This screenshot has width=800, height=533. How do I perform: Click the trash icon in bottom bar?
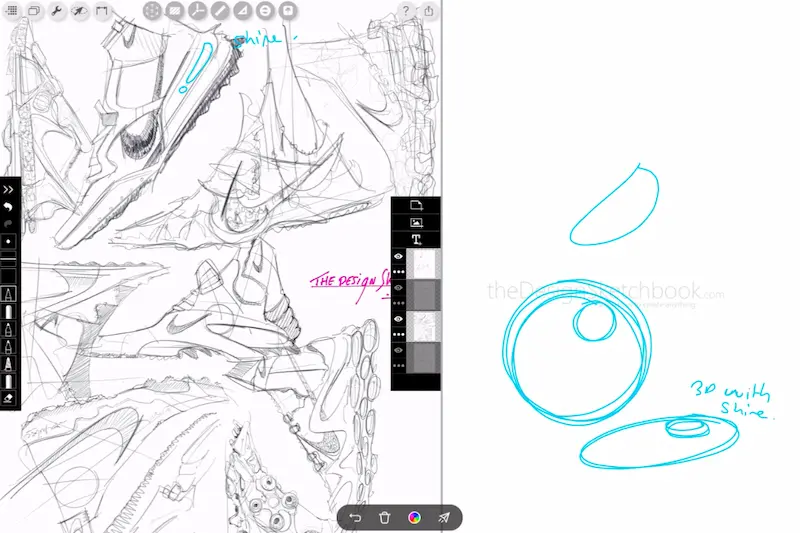[385, 518]
